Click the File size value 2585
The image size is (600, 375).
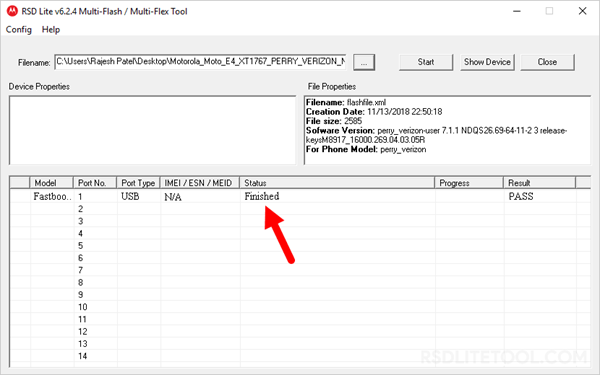(x=353, y=121)
